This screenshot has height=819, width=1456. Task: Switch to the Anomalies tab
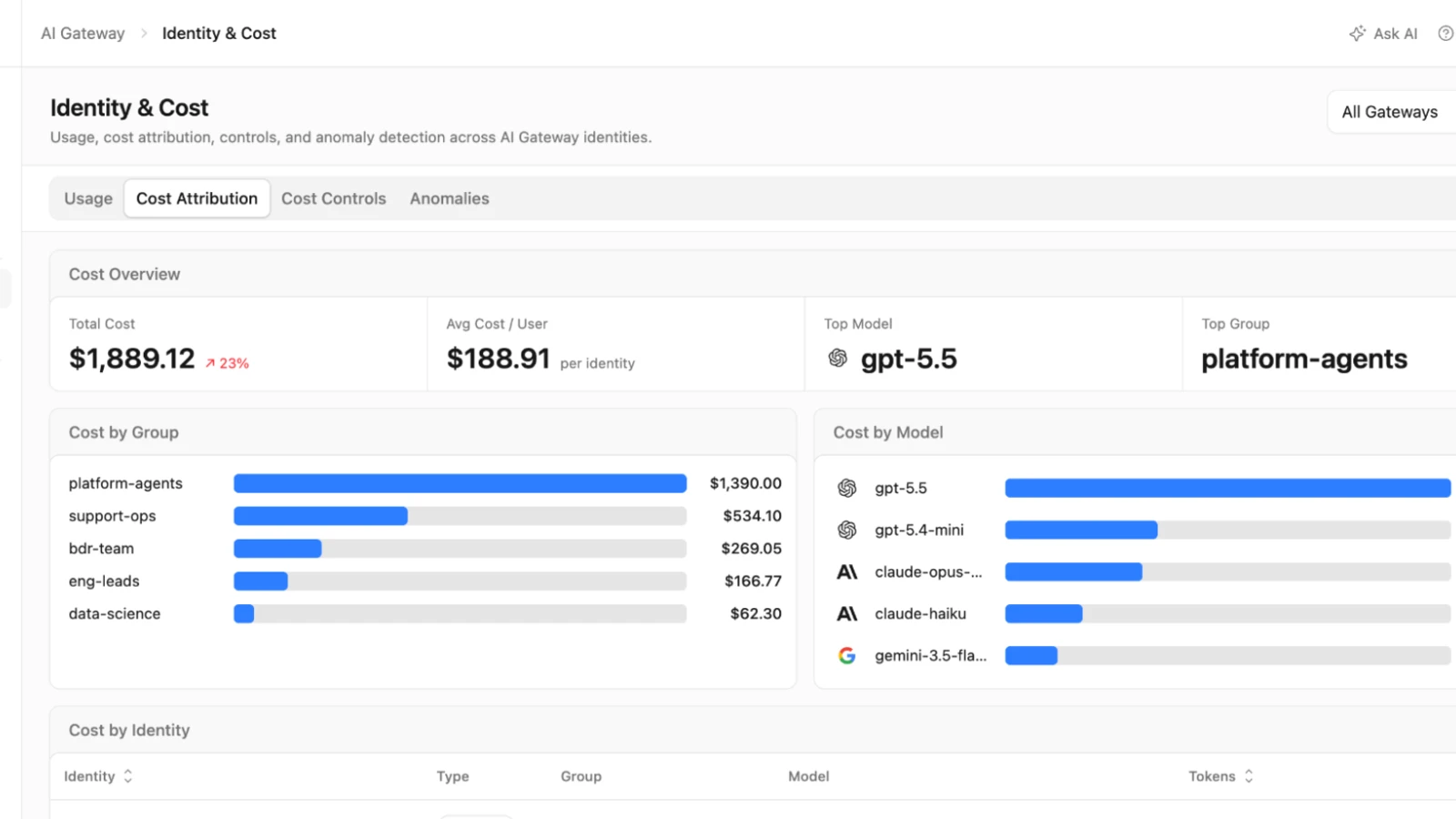point(449,198)
